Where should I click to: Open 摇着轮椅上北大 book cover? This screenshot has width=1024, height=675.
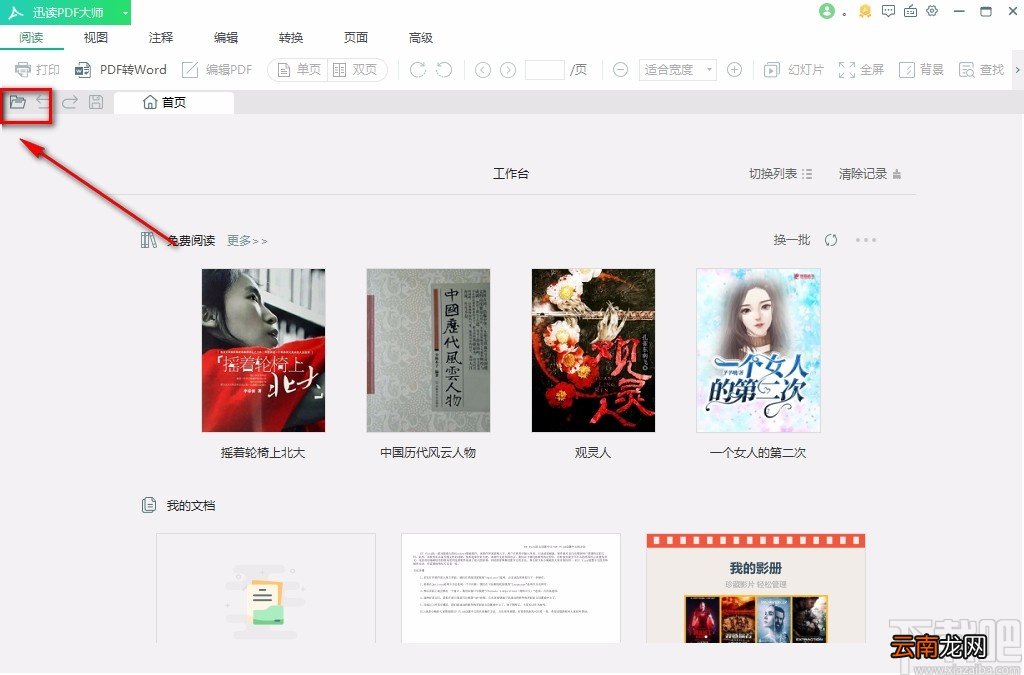pyautogui.click(x=263, y=350)
